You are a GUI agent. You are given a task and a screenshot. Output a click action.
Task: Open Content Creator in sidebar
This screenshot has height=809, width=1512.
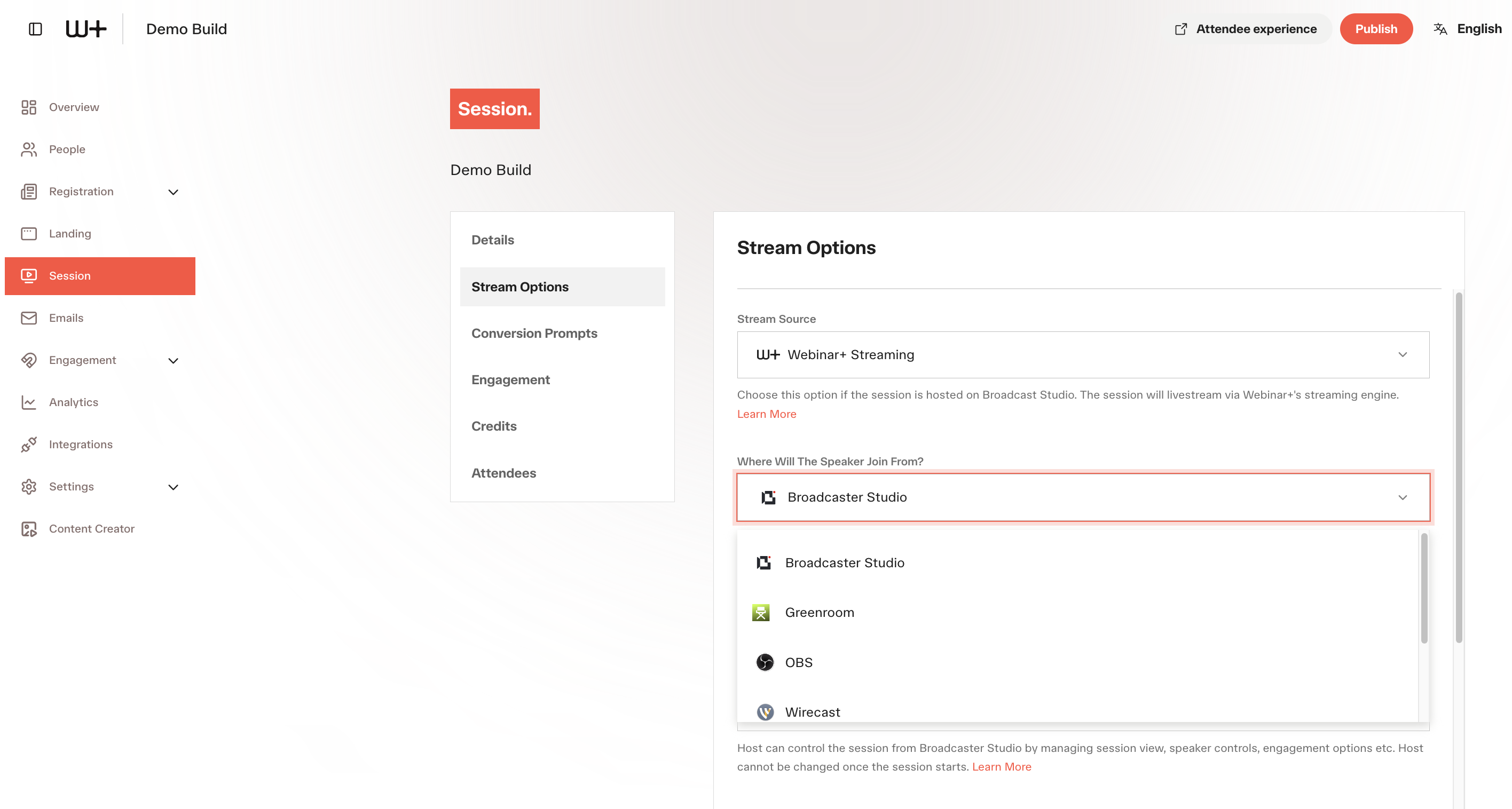(100, 529)
